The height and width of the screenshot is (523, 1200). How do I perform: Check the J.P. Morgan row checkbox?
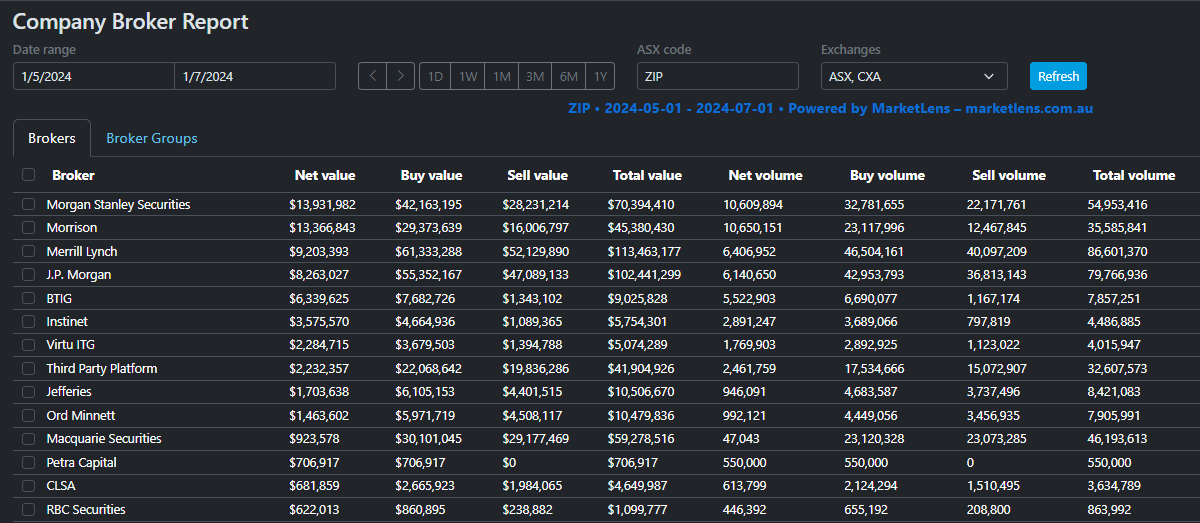click(x=28, y=275)
